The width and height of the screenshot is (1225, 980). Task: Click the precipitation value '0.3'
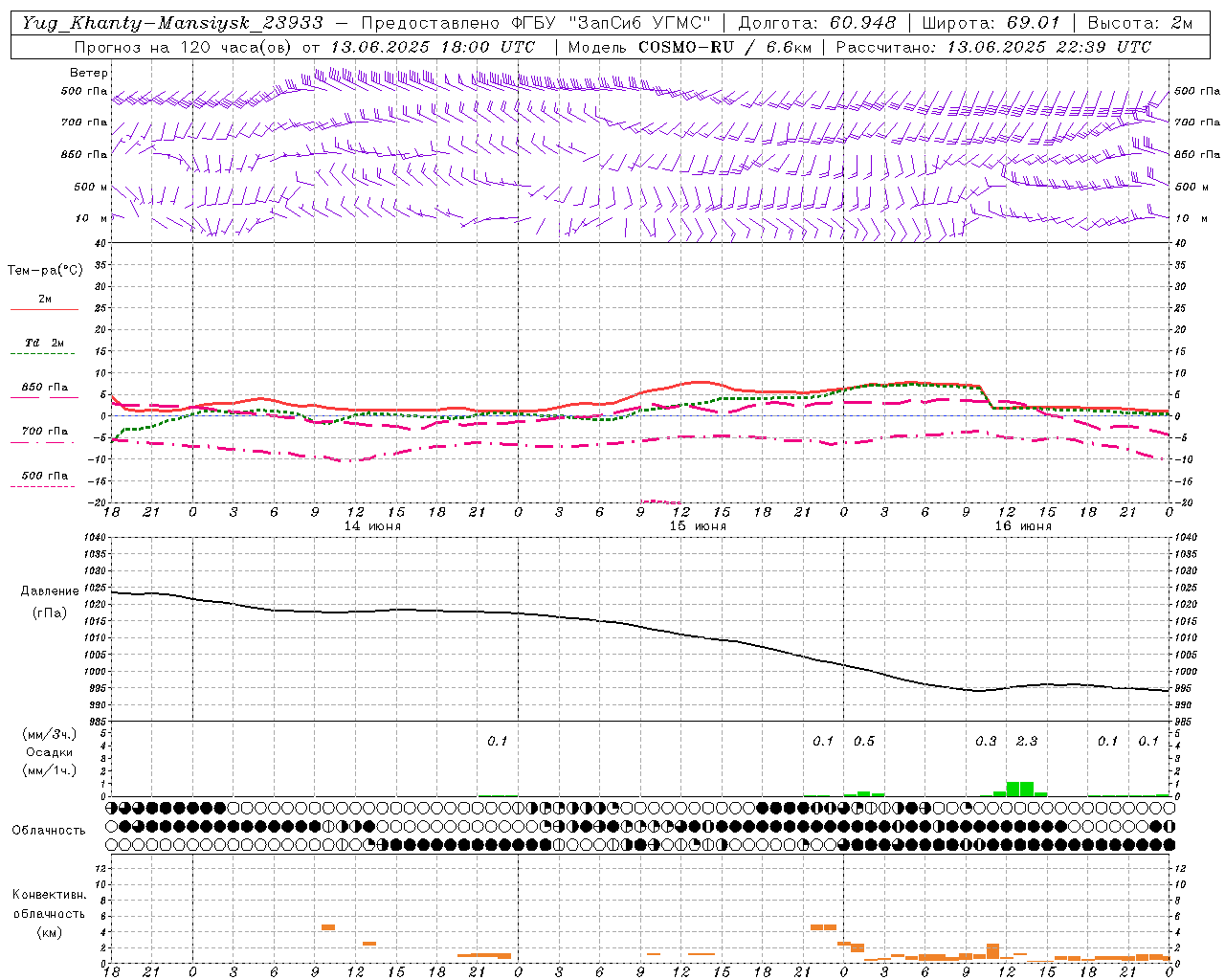click(986, 741)
